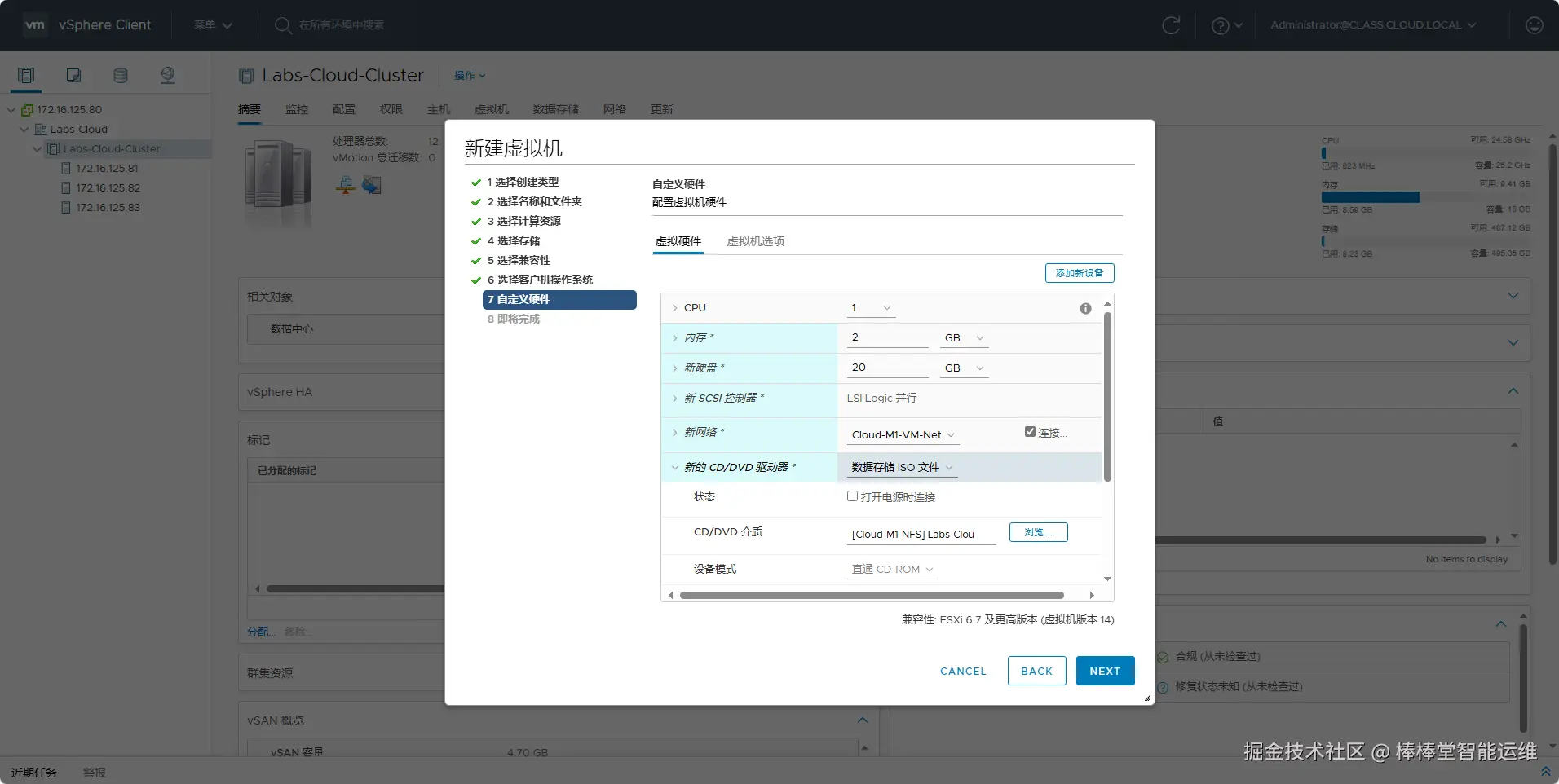Open the 数据存储 tab

[x=556, y=109]
